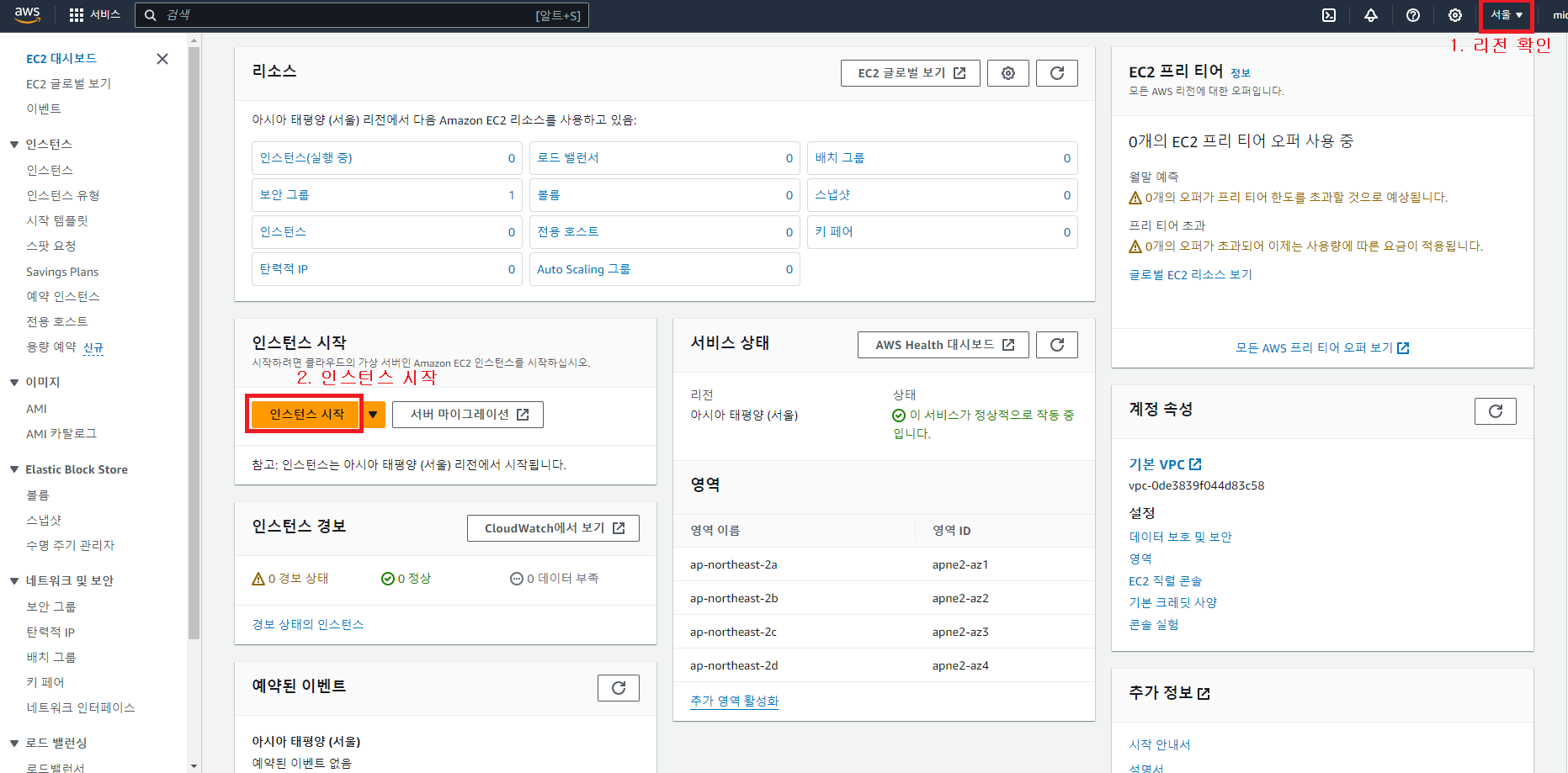Image resolution: width=1568 pixels, height=773 pixels.
Task: Open AMI 카탈로그 in sidebar
Action: tap(61, 434)
